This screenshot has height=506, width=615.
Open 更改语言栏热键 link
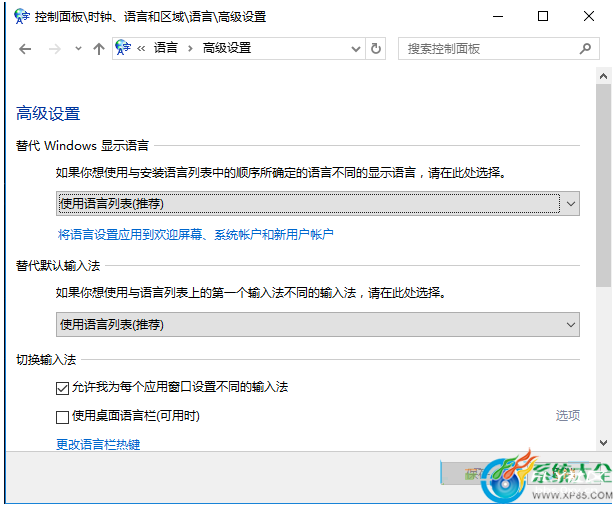coord(98,444)
